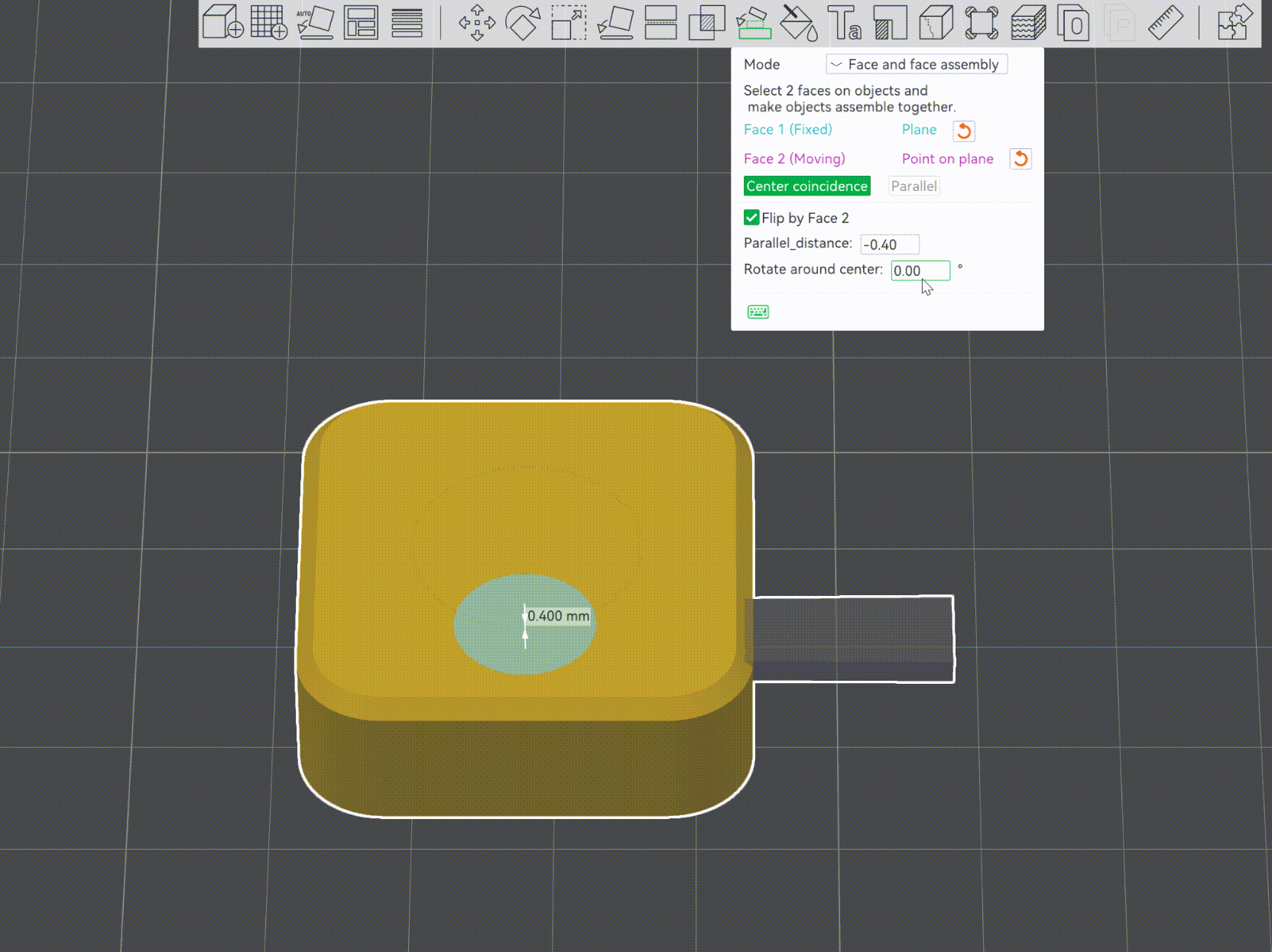Viewport: 1272px width, 952px height.
Task: Select the Color painting bucket icon
Action: (799, 22)
